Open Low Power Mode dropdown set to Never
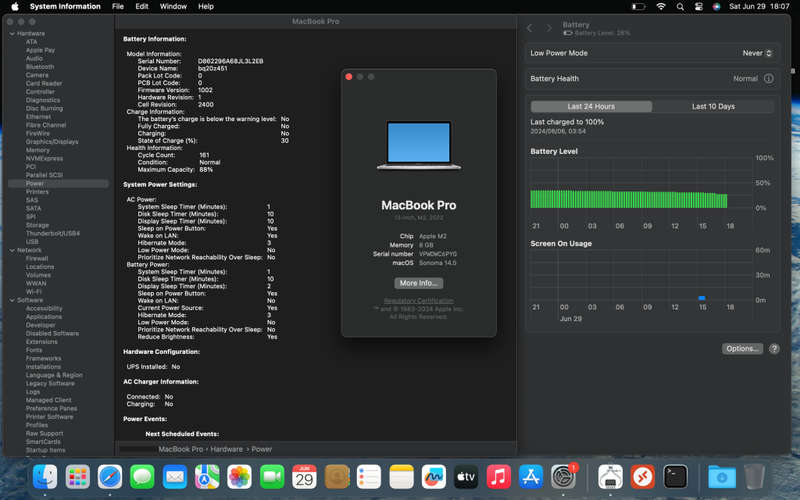This screenshot has height=500, width=800. pos(758,53)
